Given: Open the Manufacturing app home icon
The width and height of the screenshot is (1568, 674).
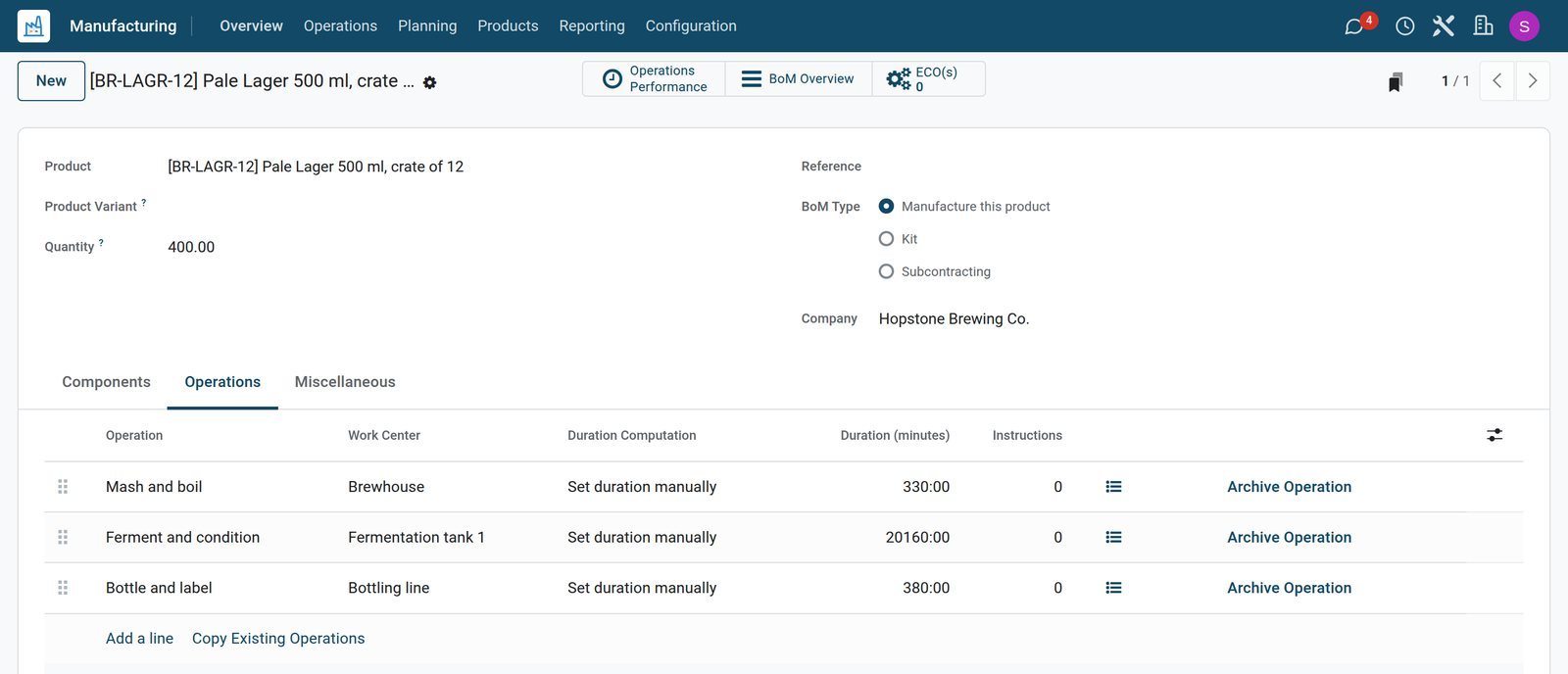Looking at the screenshot, I should [x=33, y=25].
